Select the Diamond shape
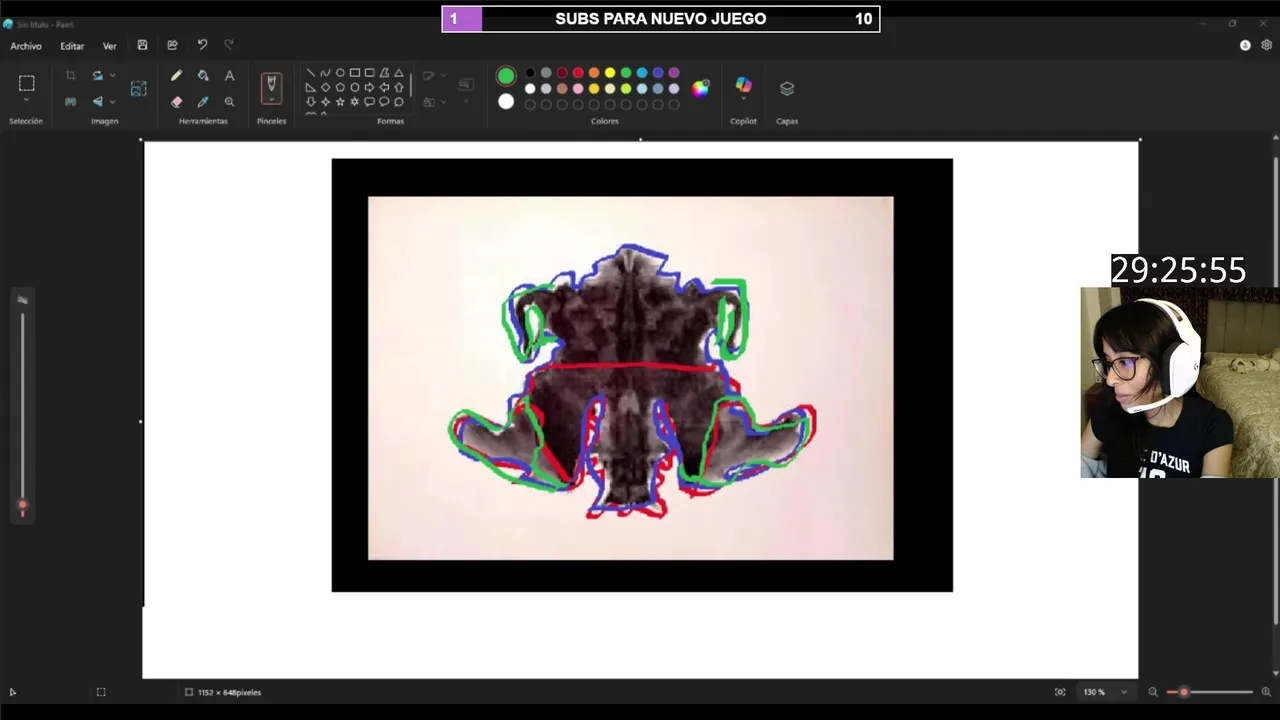This screenshot has height=720, width=1280. point(325,87)
